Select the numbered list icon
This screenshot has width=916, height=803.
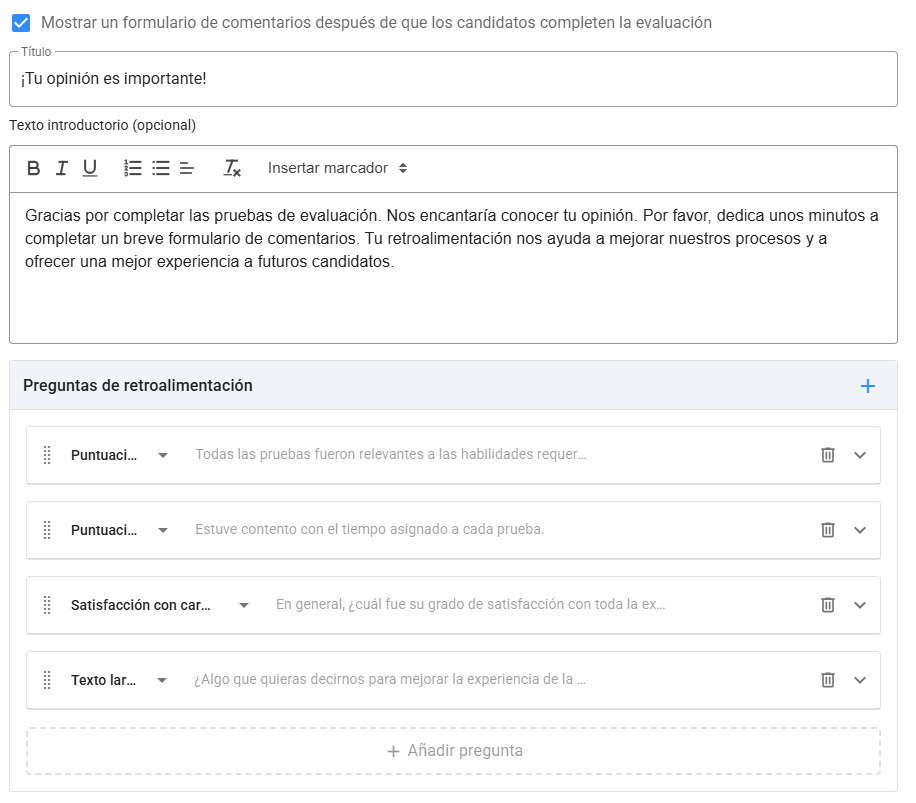[132, 167]
